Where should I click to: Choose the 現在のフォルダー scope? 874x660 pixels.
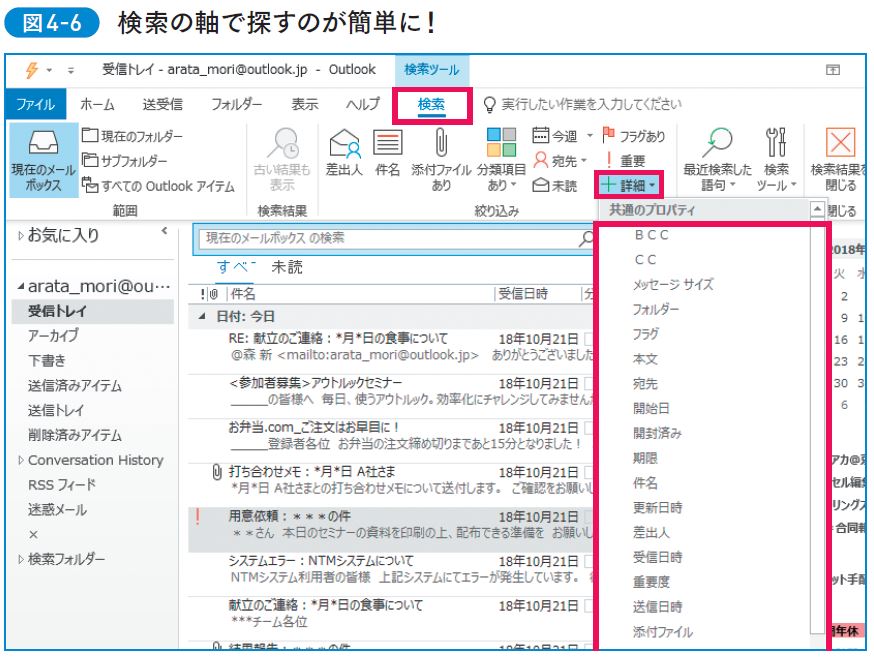click(133, 135)
